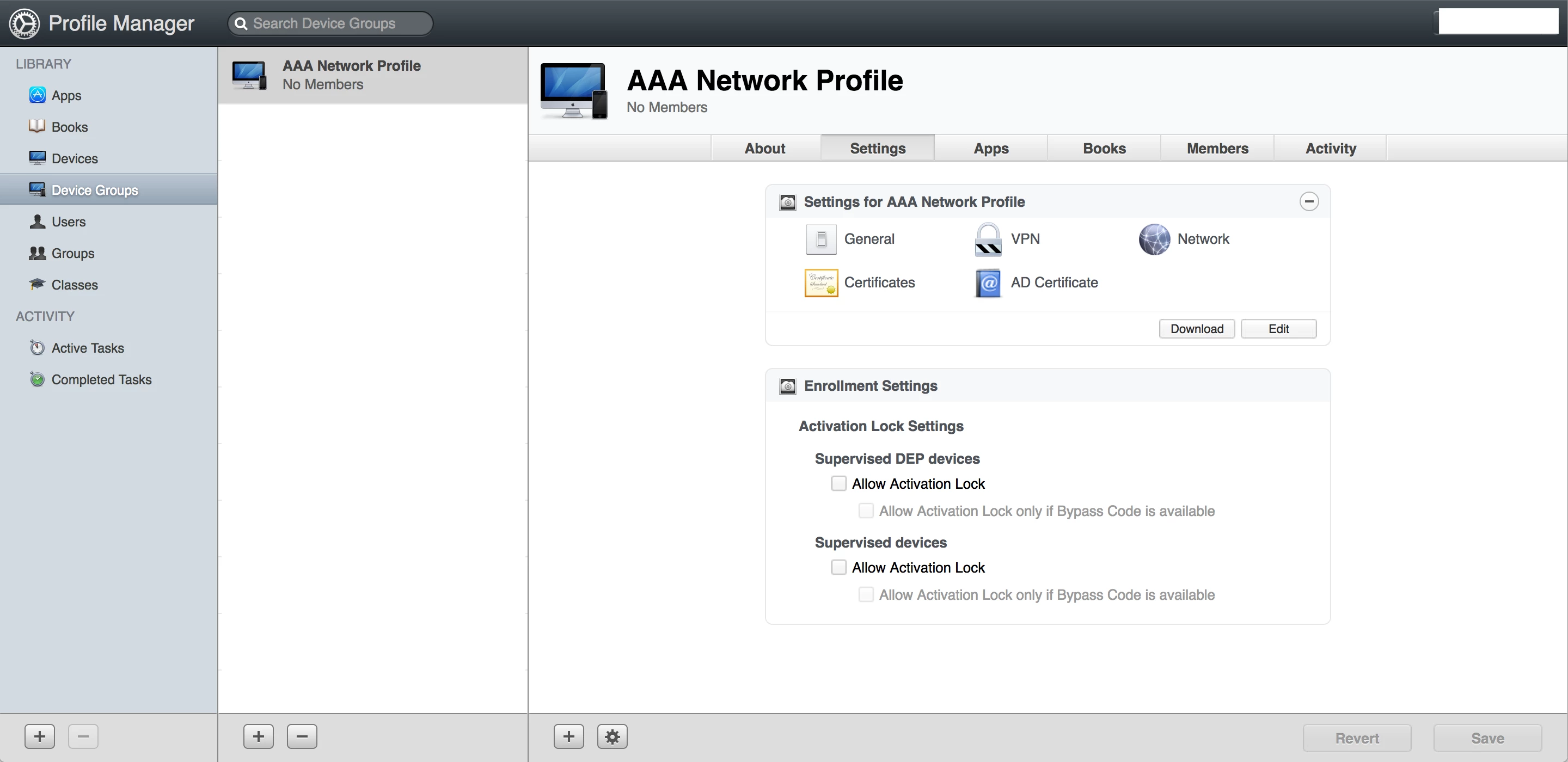
Task: Open the gear action menu
Action: click(x=612, y=736)
